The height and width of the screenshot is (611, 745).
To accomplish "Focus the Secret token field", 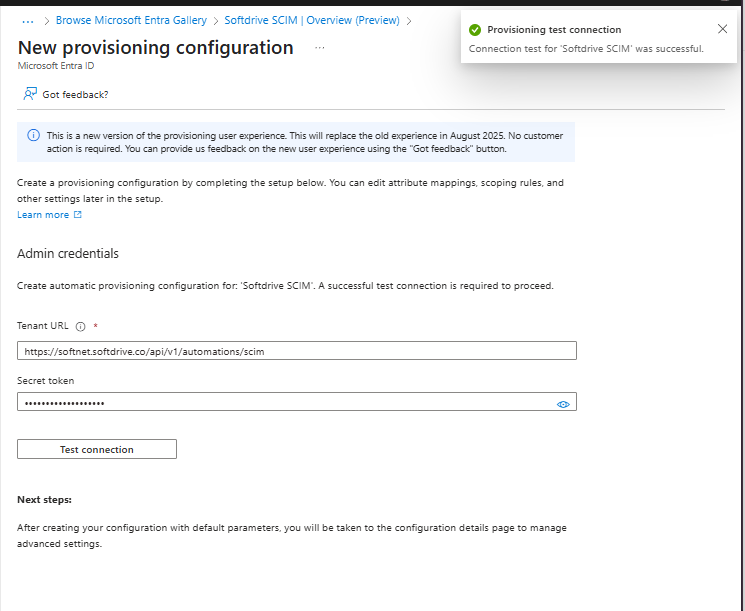I will [x=297, y=402].
